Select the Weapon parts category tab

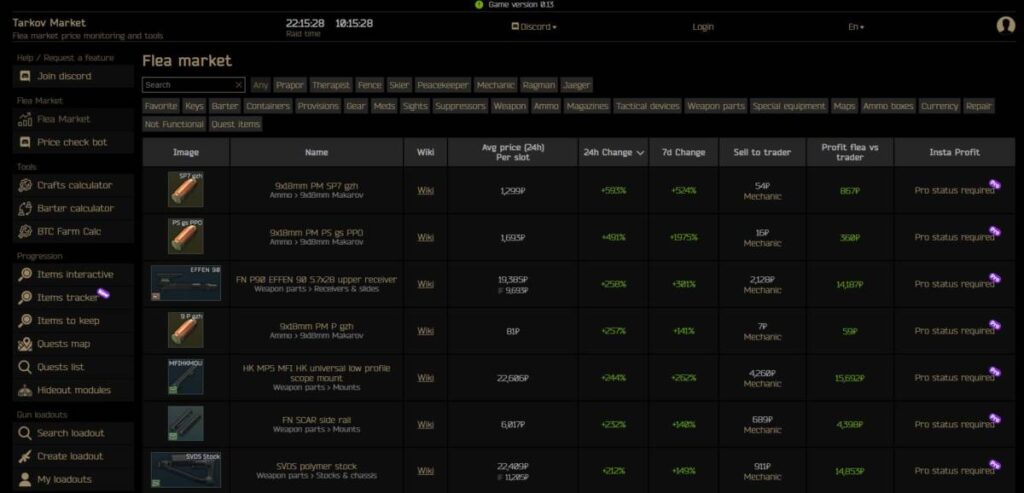[716, 106]
